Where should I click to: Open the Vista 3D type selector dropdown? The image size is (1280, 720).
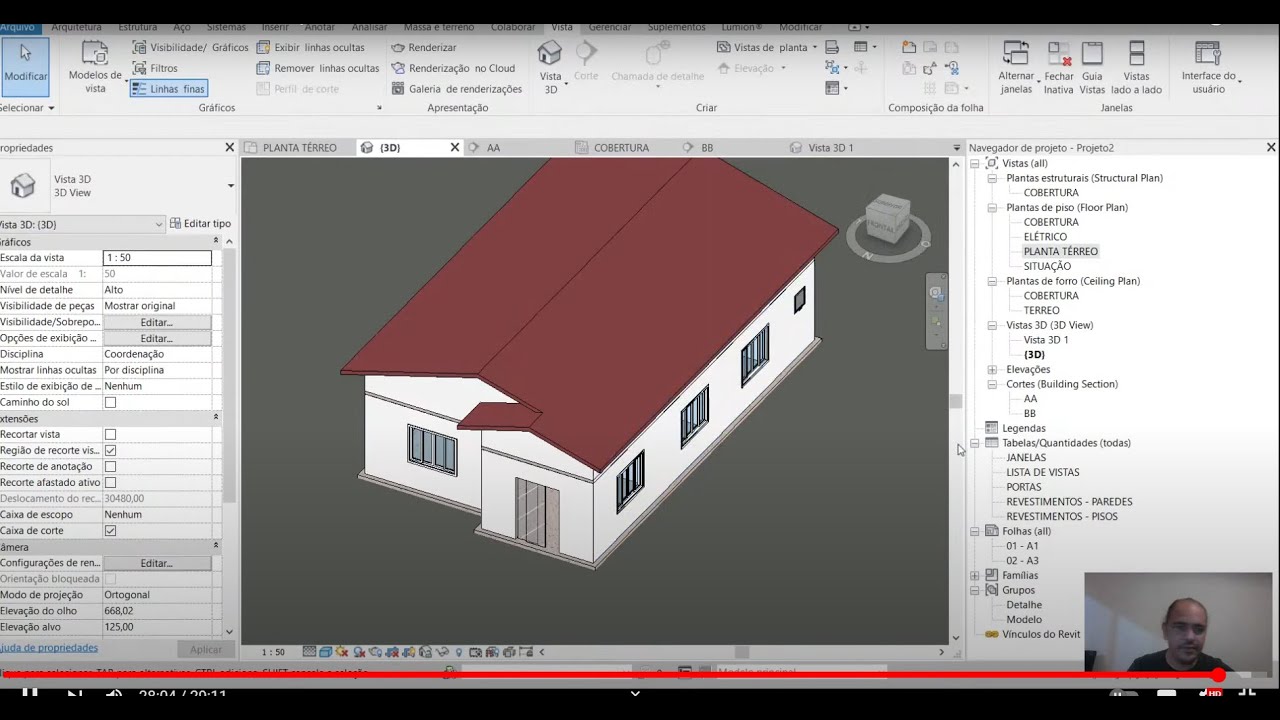(x=231, y=186)
